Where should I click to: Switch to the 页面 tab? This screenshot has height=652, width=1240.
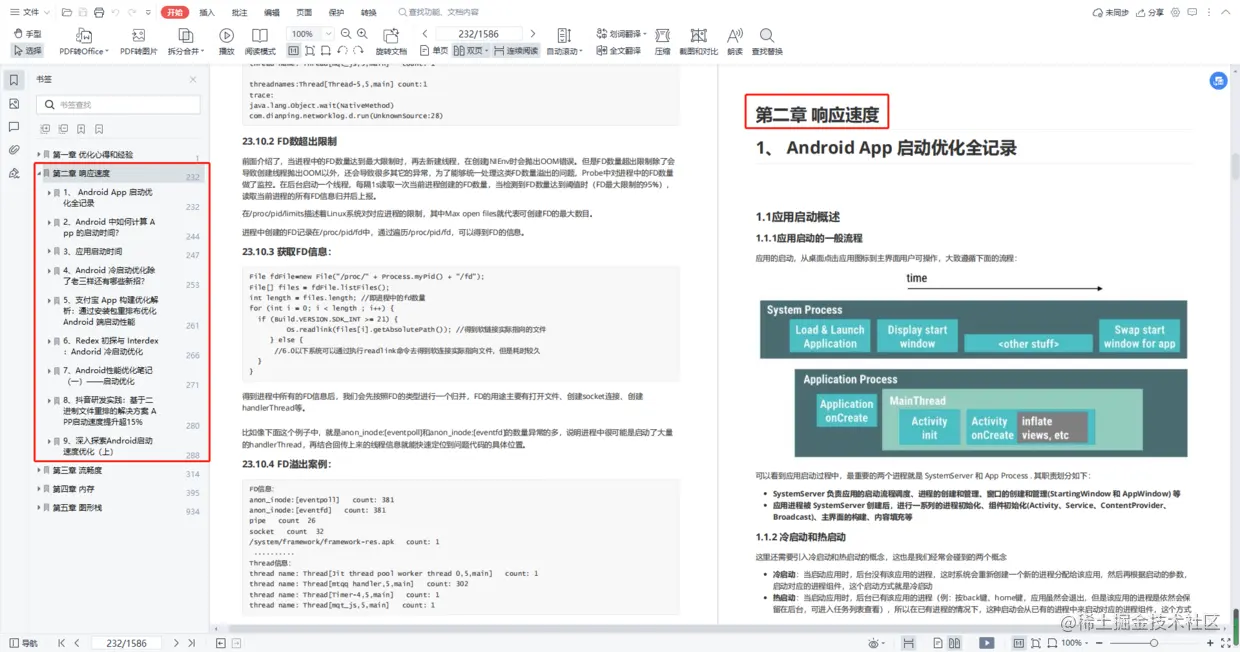(x=304, y=12)
